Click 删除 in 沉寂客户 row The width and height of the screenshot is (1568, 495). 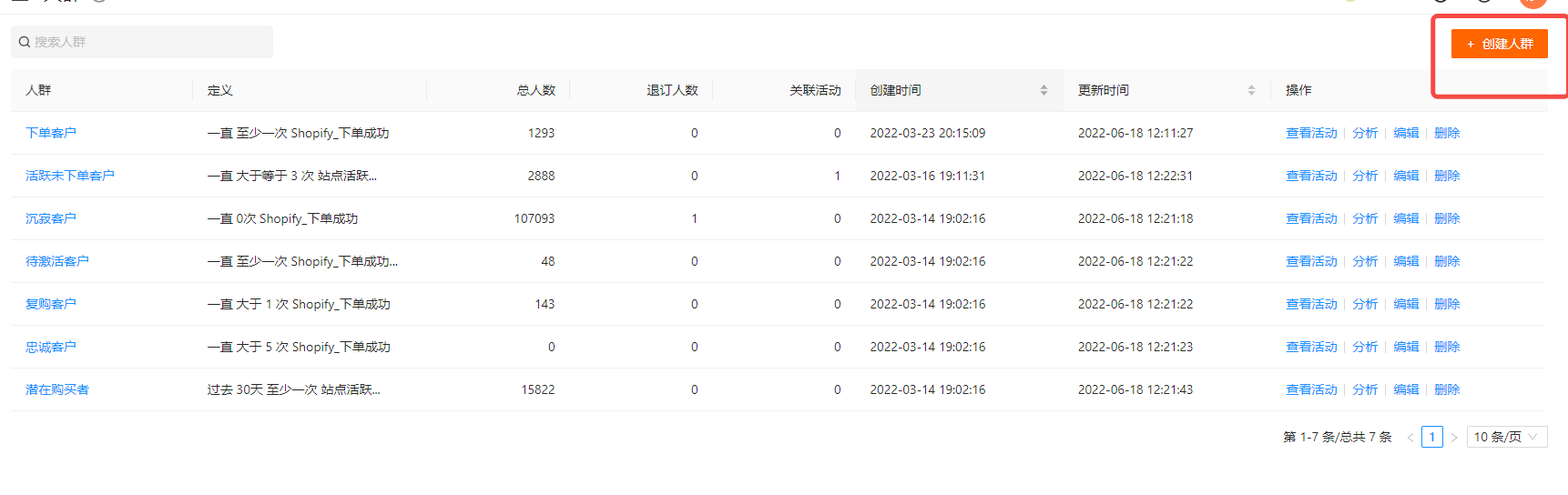pyautogui.click(x=1447, y=218)
